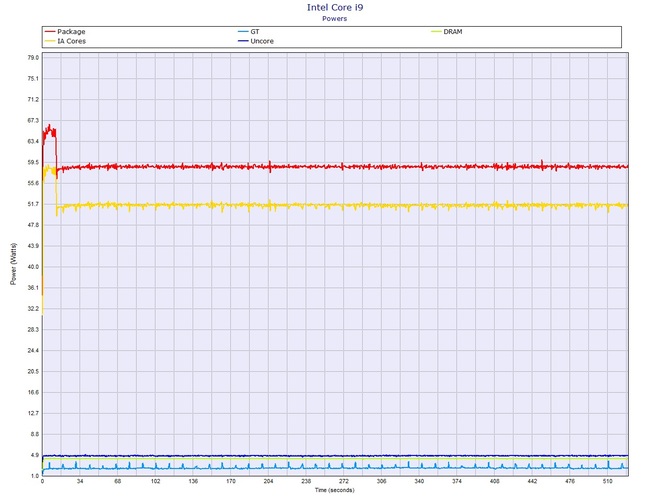The width and height of the screenshot is (670, 502).
Task: Click the 306 tick on time axis
Action: (382, 481)
